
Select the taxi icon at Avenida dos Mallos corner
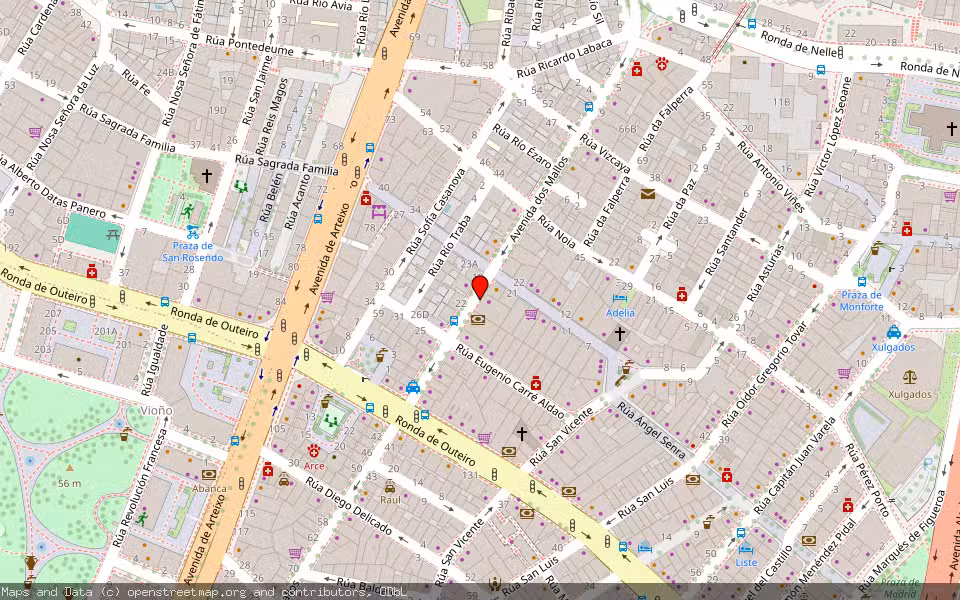tap(413, 386)
